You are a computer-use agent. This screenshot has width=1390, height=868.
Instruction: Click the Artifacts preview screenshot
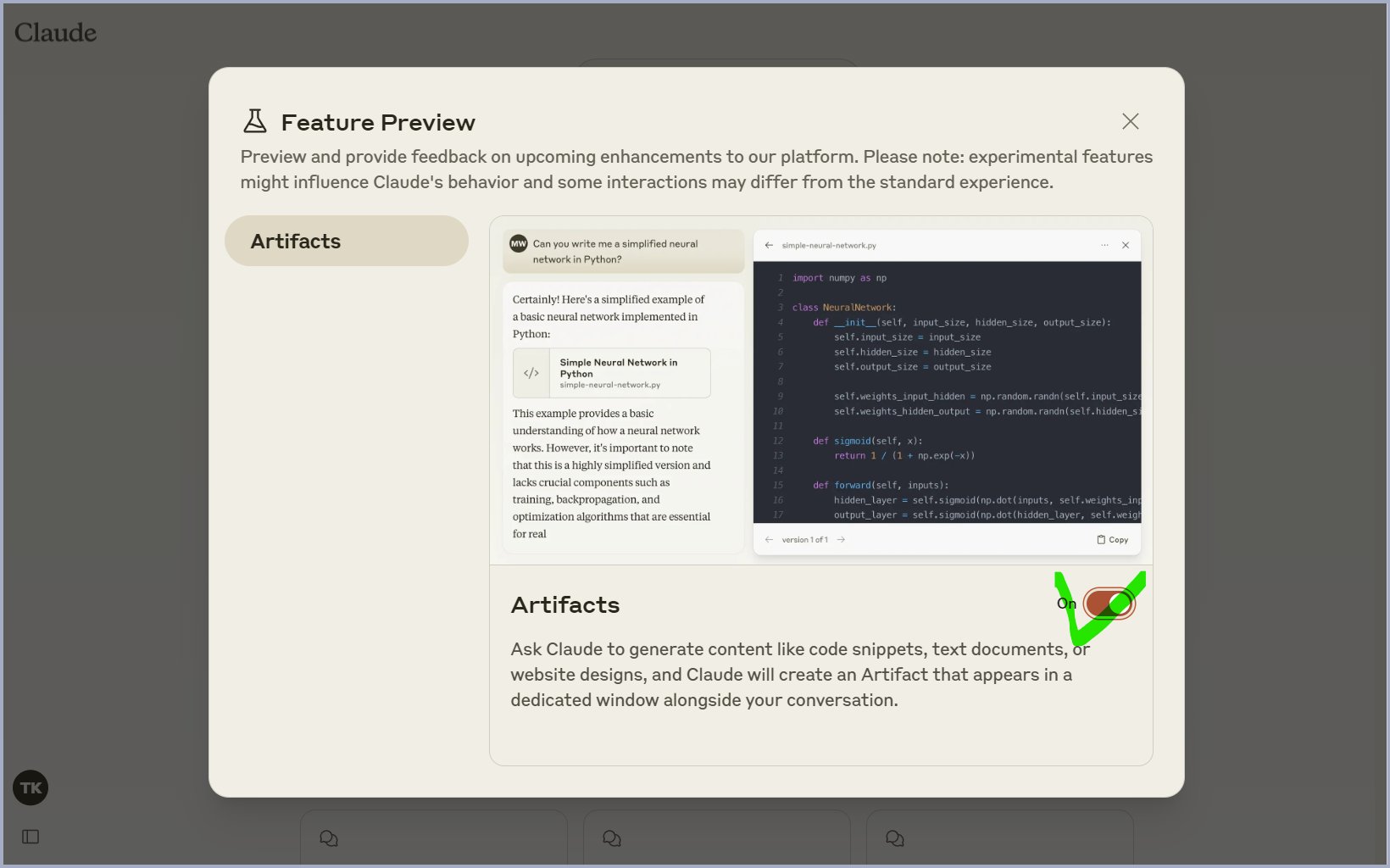tap(821, 391)
